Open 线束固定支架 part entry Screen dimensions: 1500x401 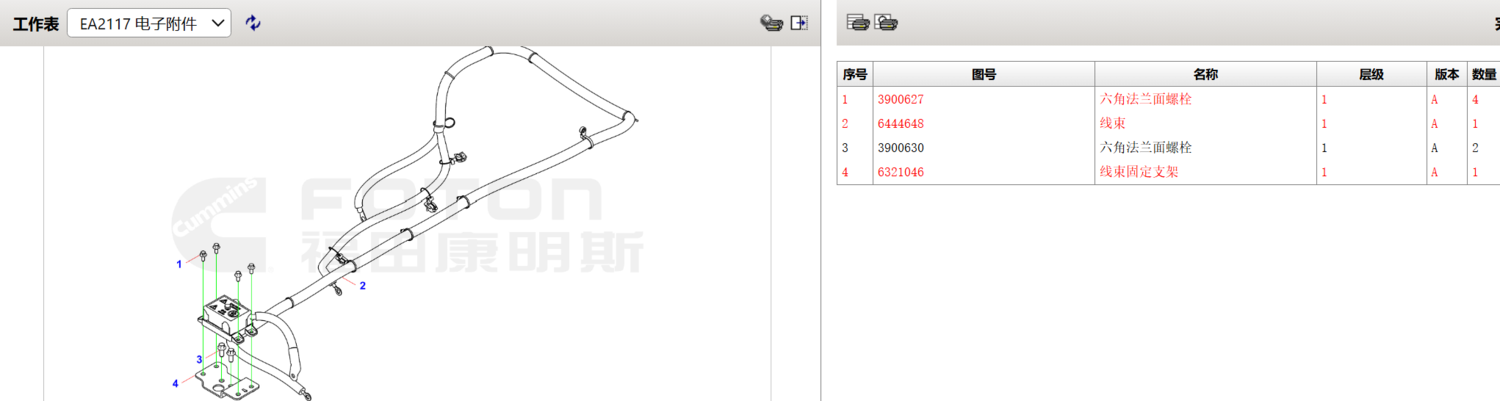(x=1168, y=171)
